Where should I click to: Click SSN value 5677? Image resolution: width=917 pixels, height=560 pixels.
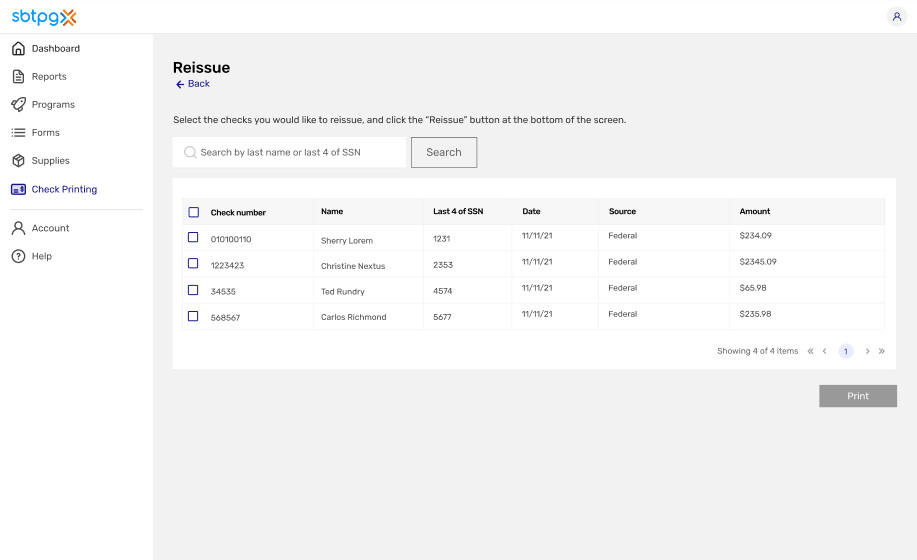[442, 317]
